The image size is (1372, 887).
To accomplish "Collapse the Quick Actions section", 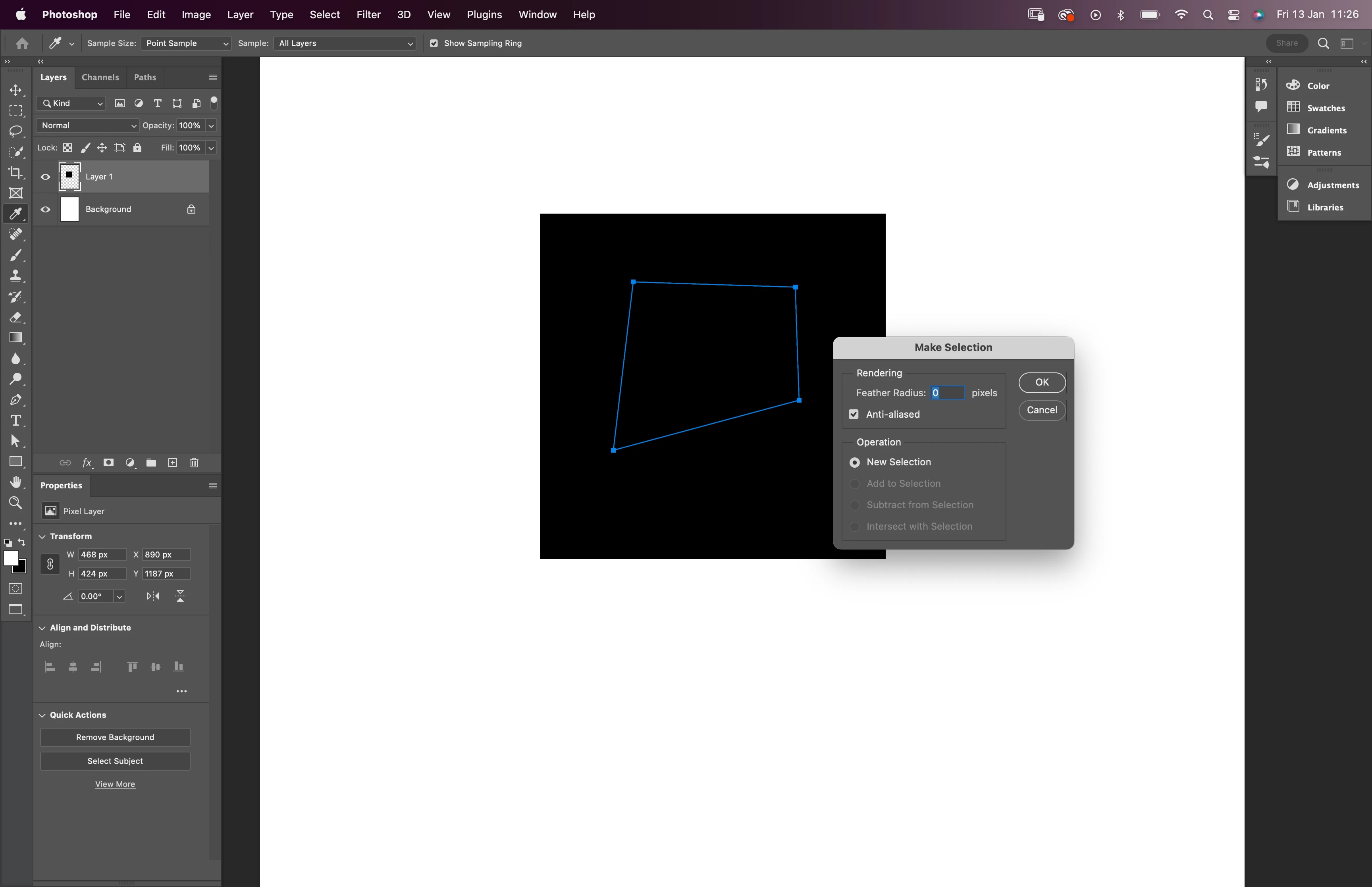I will pyautogui.click(x=42, y=715).
